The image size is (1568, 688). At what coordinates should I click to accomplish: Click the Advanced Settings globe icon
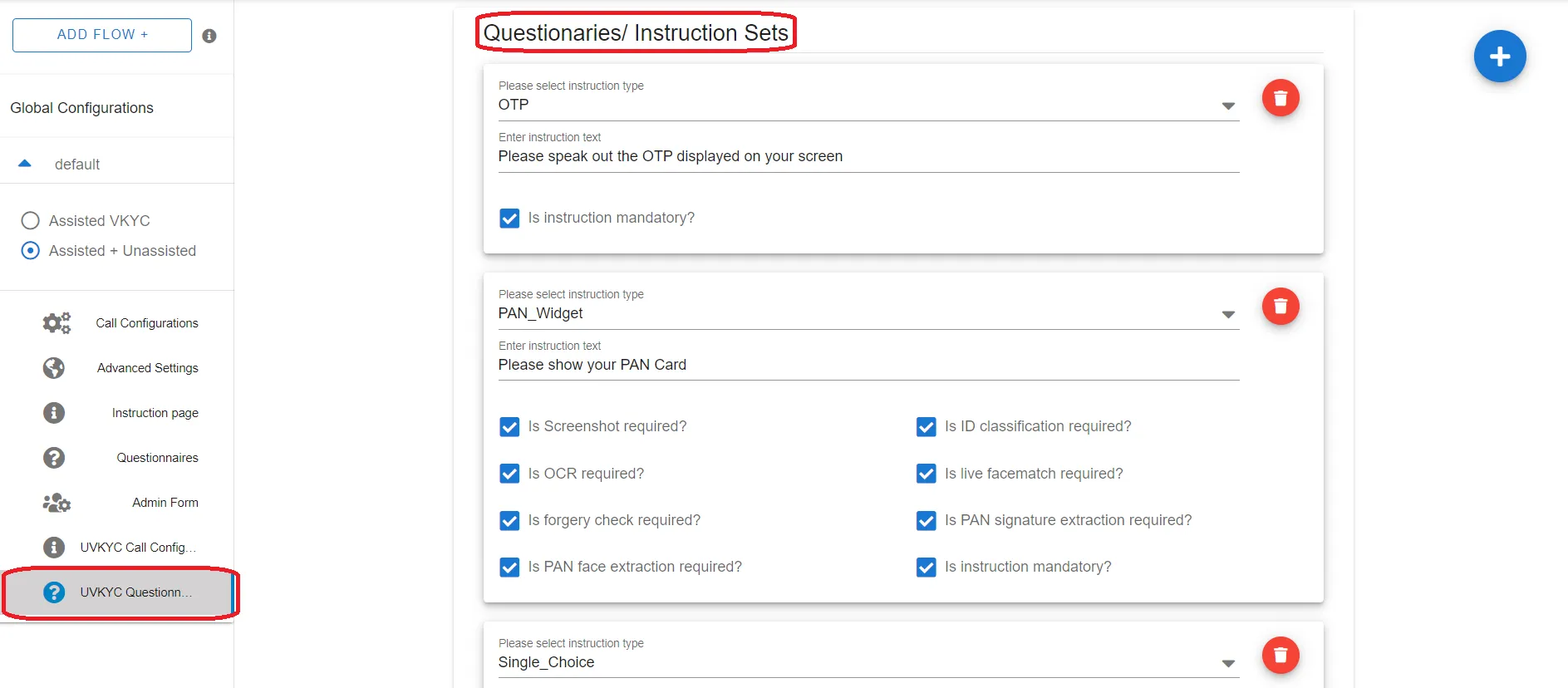point(54,368)
